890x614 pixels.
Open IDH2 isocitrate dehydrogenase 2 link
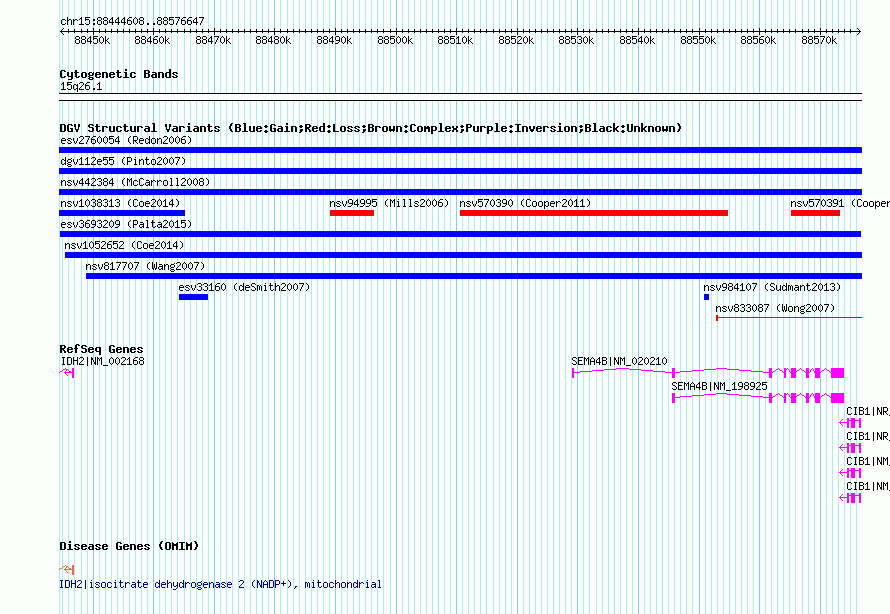(220, 584)
